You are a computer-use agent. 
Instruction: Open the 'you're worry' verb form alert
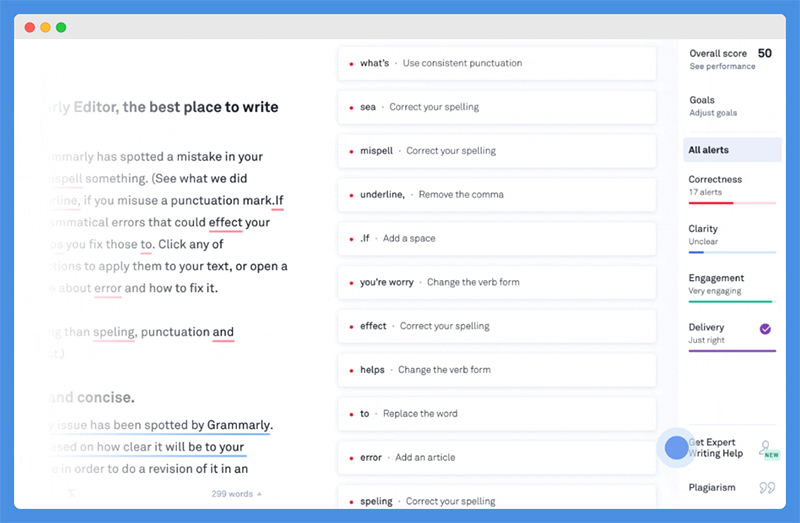tap(496, 282)
